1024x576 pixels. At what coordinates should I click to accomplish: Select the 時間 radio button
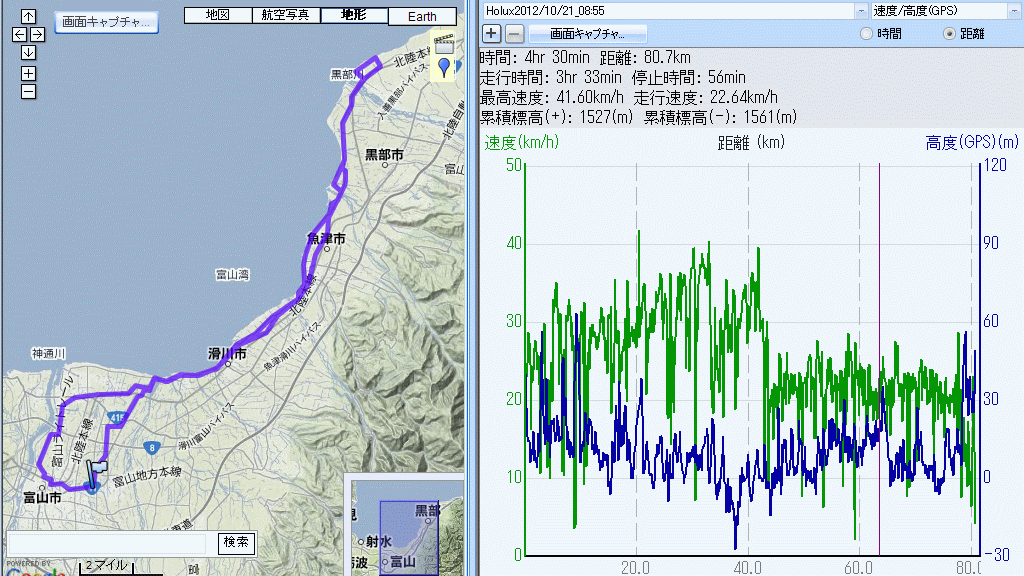tap(866, 34)
